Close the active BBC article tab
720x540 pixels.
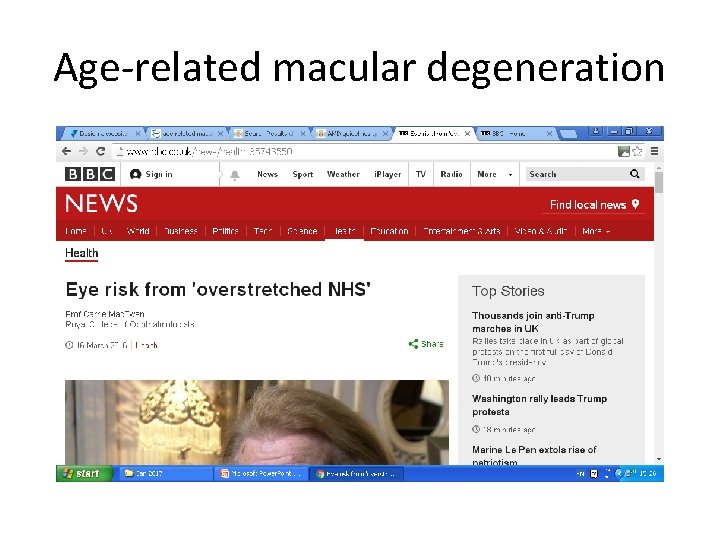pos(467,134)
